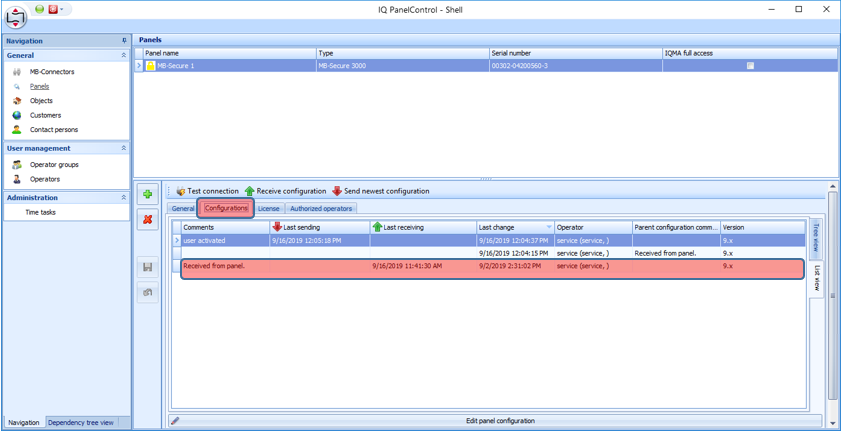
Task: Switch to vertical Tree view tab
Action: (x=815, y=239)
